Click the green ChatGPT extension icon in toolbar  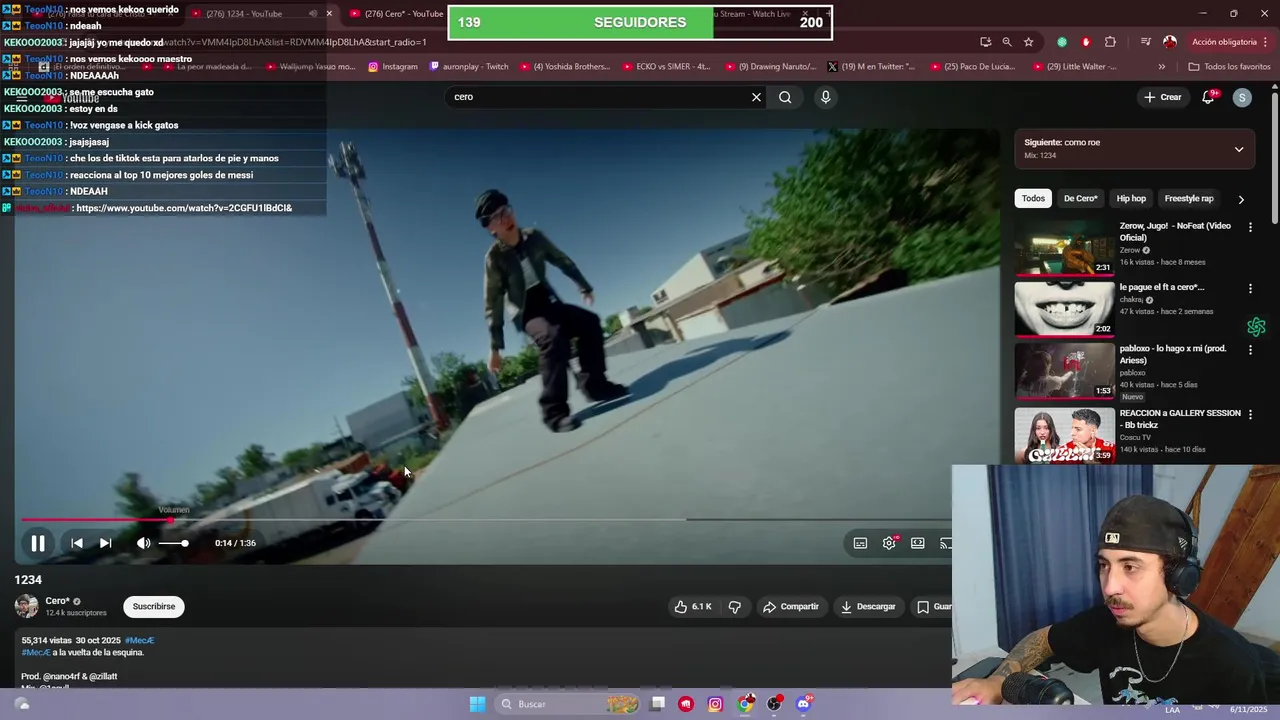(1062, 42)
